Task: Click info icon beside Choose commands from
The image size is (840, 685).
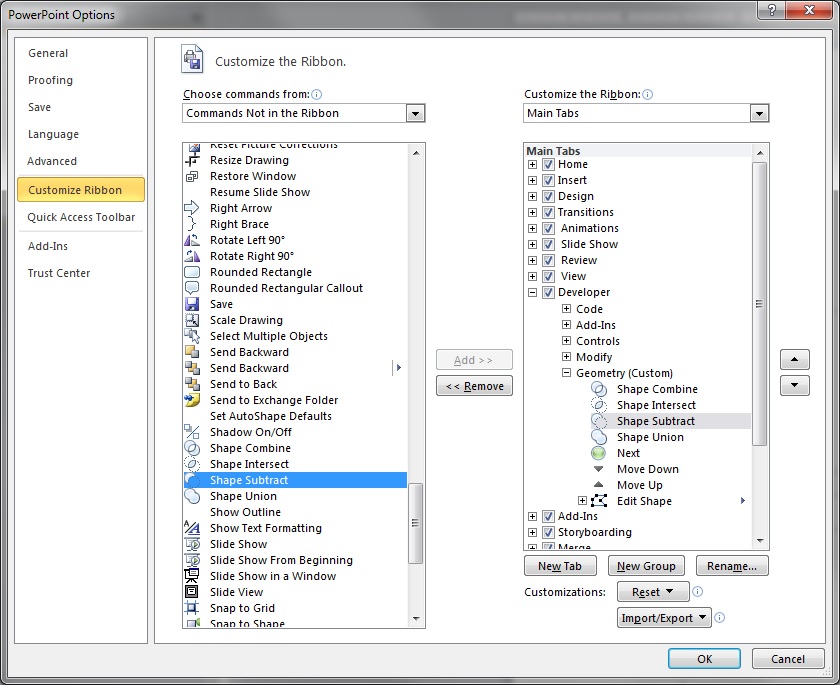Action: point(317,95)
